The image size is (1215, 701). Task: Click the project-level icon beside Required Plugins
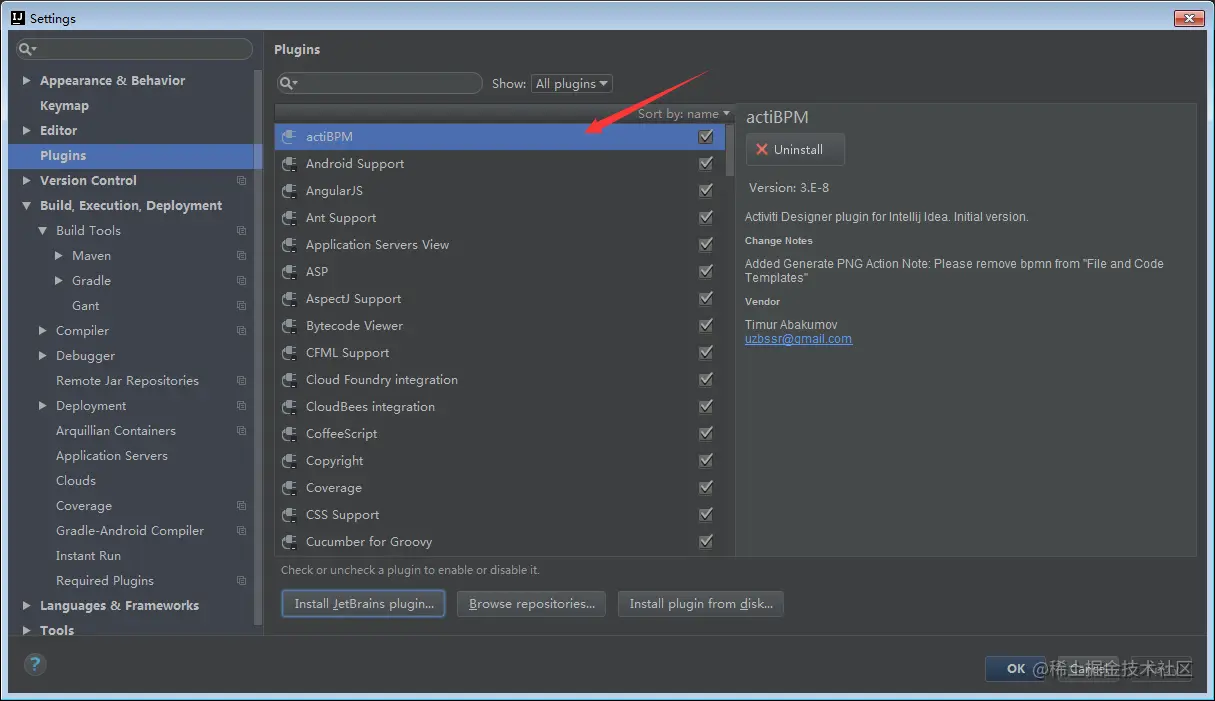241,581
